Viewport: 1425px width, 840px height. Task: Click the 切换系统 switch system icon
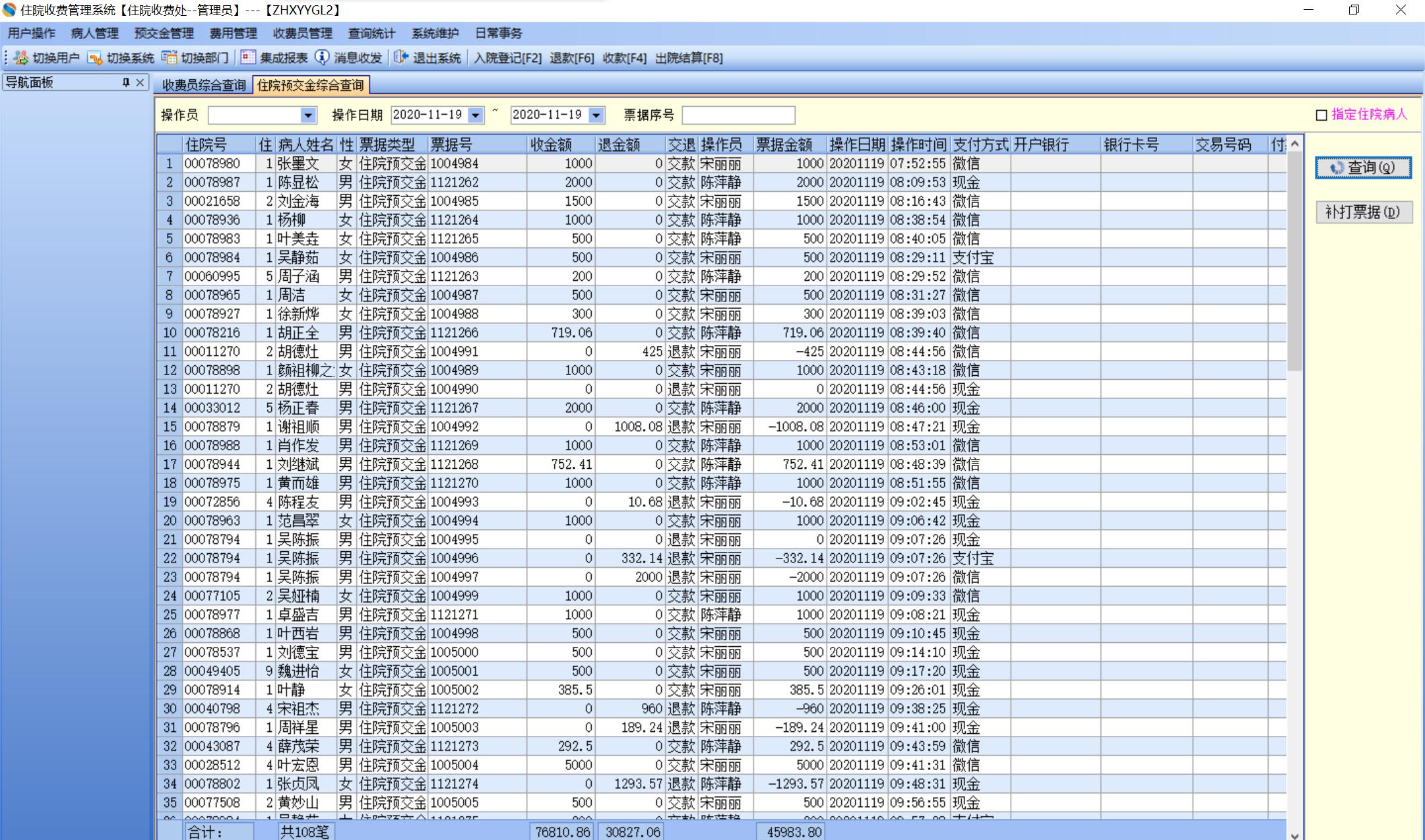click(x=95, y=58)
